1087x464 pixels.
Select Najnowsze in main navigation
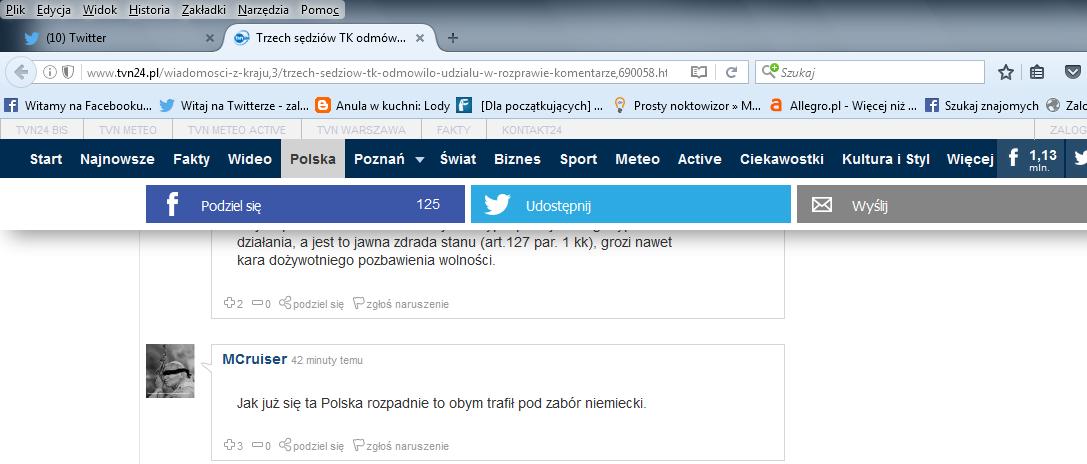117,159
